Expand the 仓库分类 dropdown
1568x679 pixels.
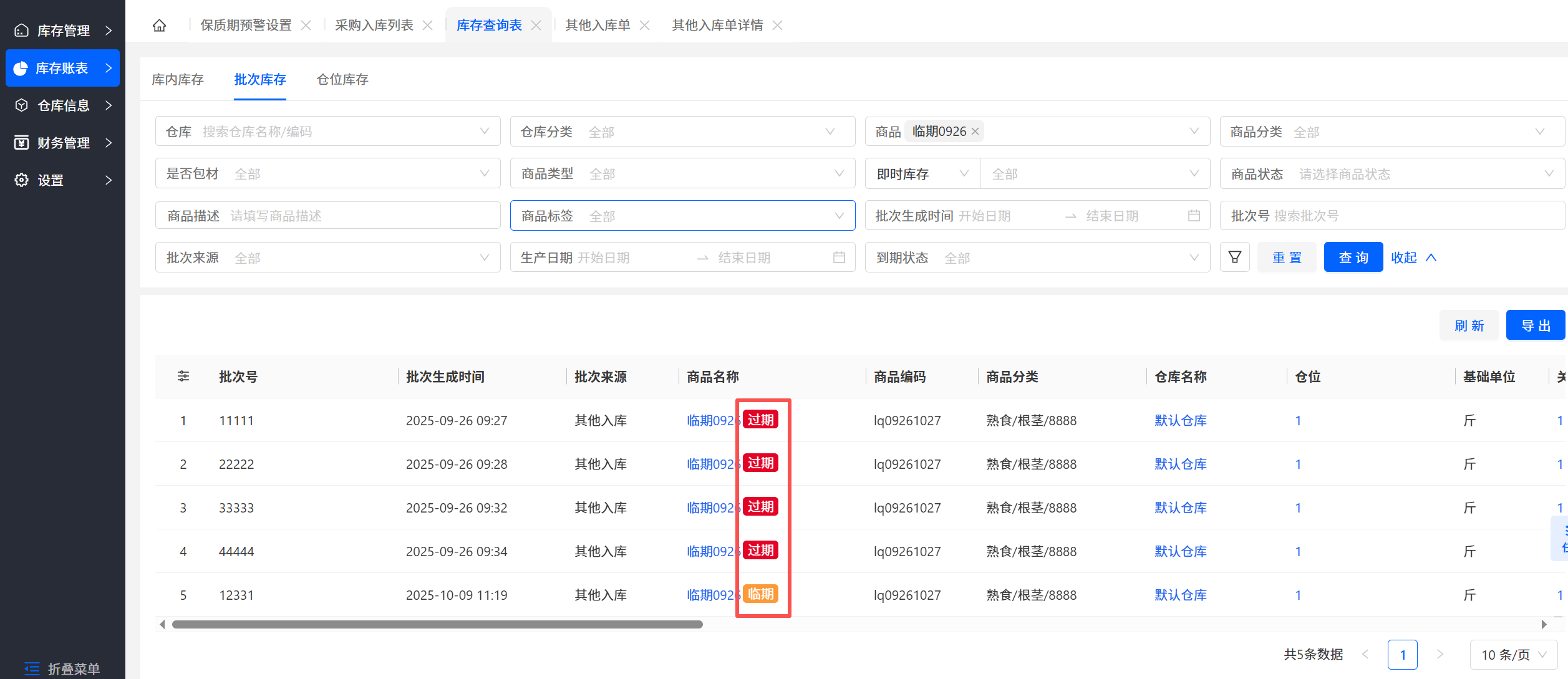(682, 132)
